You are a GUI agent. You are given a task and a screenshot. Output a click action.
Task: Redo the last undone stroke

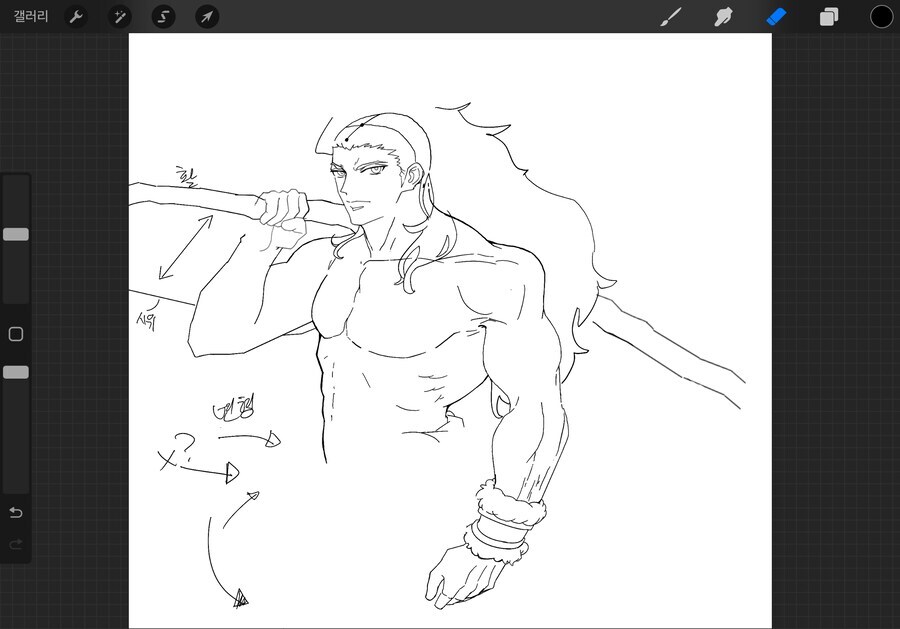(x=16, y=544)
